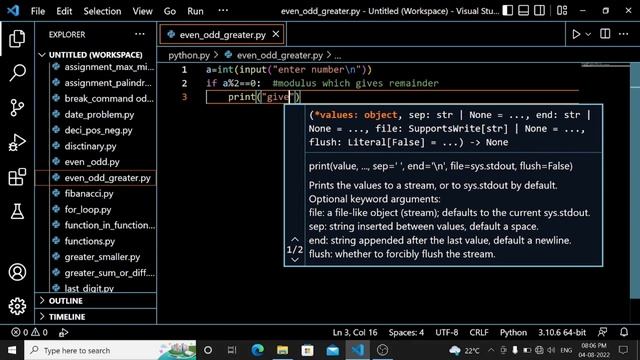Toggle the bottom panel layout

523,11
